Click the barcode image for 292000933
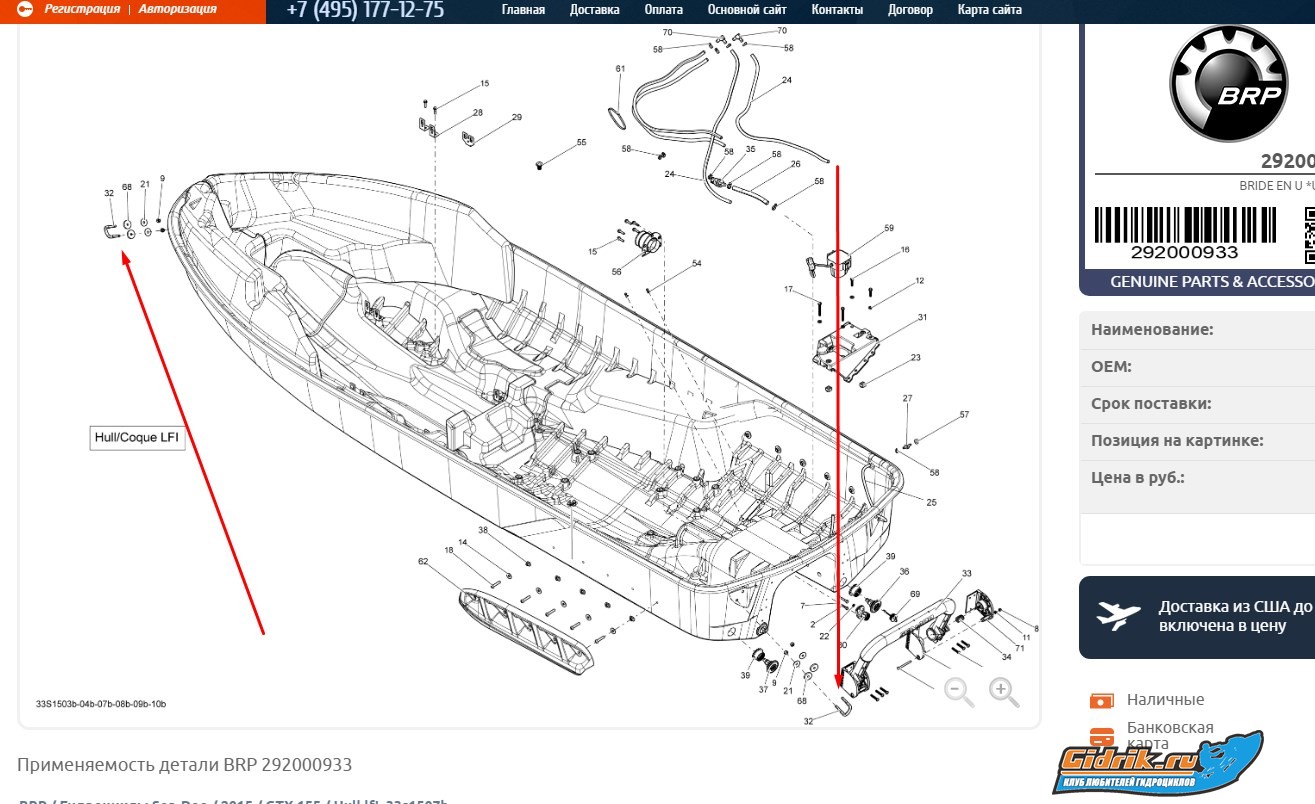 1185,226
